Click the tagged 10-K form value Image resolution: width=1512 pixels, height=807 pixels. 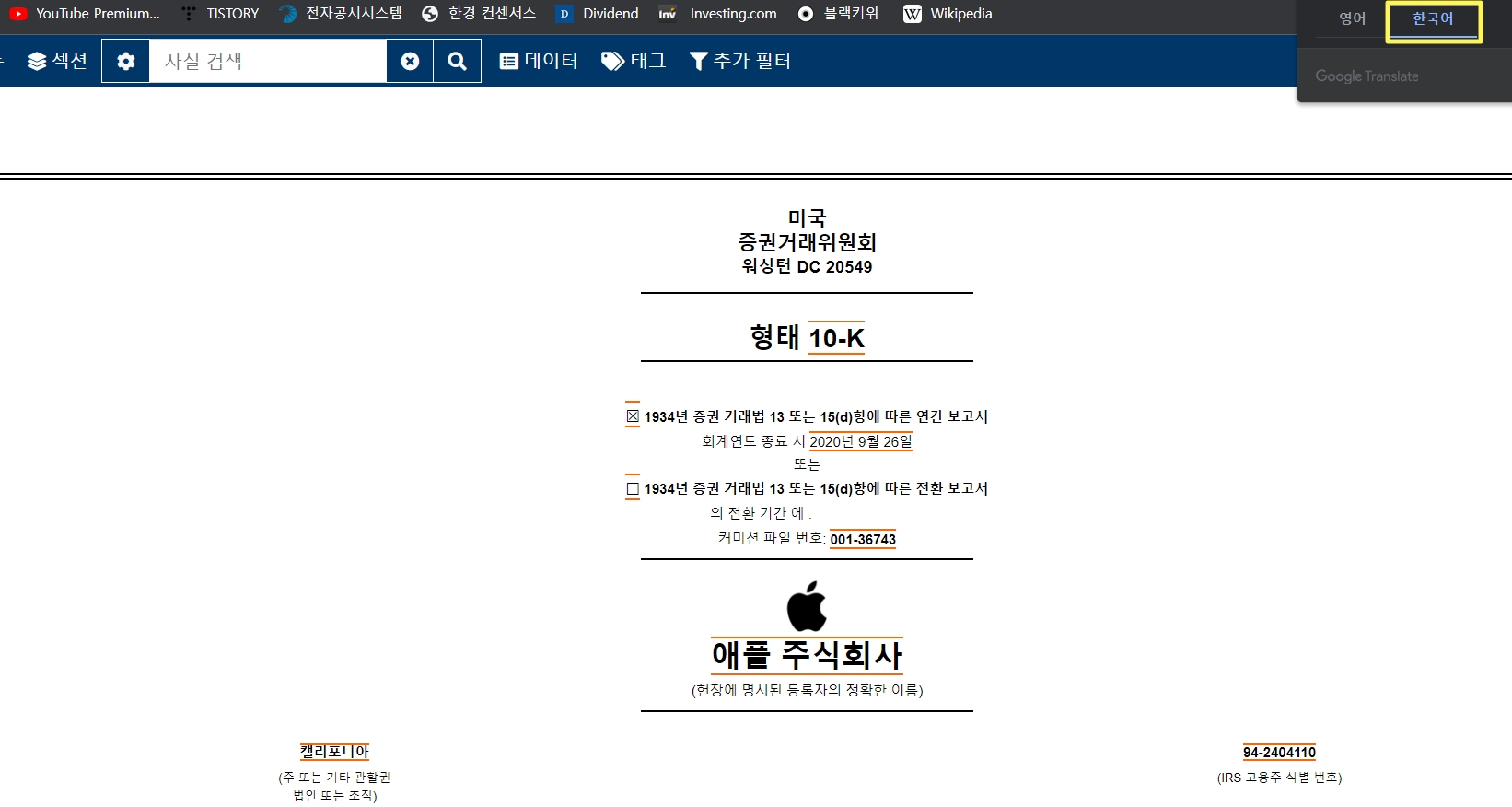[836, 338]
